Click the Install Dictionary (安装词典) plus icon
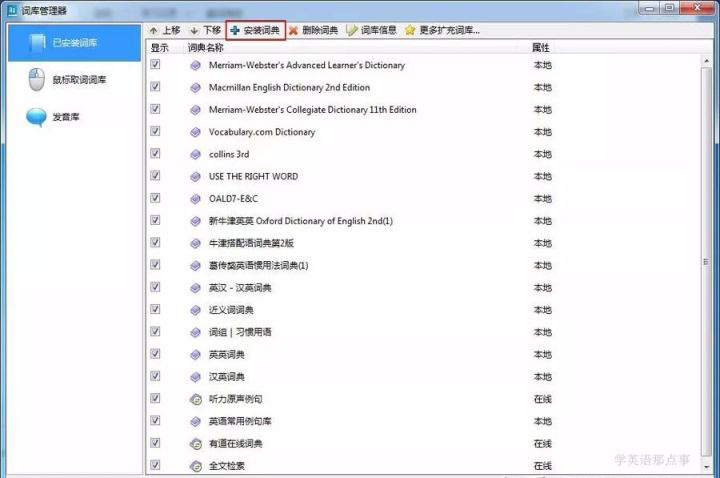 coord(235,30)
